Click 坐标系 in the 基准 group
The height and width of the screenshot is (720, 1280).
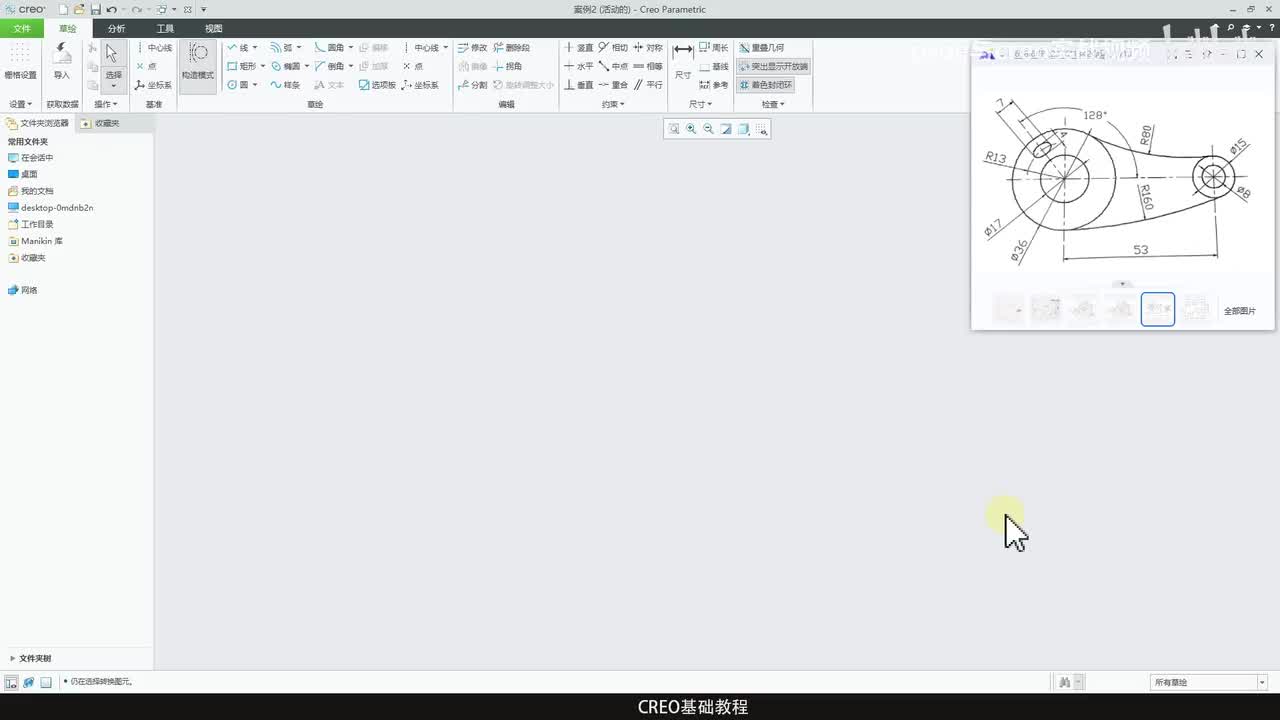pos(153,85)
